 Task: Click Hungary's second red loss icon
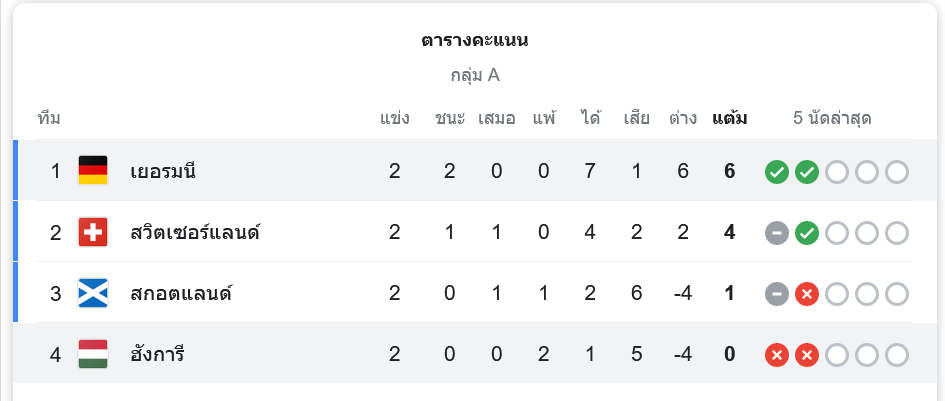click(807, 355)
